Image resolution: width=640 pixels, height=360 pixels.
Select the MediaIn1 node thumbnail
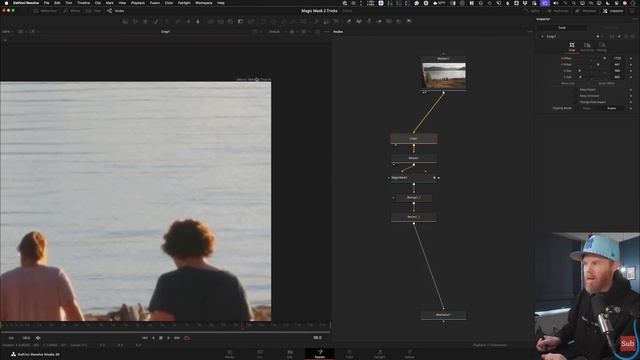coord(444,76)
